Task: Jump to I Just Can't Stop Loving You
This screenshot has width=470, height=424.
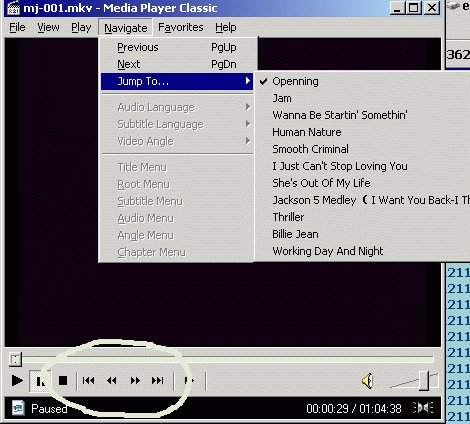Action: tap(363, 166)
